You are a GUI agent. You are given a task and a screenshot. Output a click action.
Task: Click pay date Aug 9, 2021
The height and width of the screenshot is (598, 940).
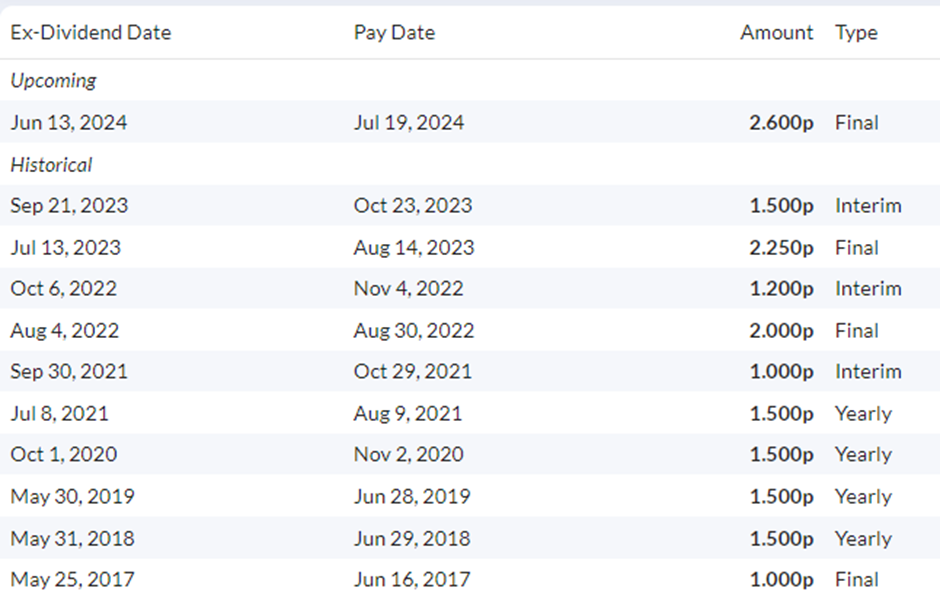(x=408, y=413)
